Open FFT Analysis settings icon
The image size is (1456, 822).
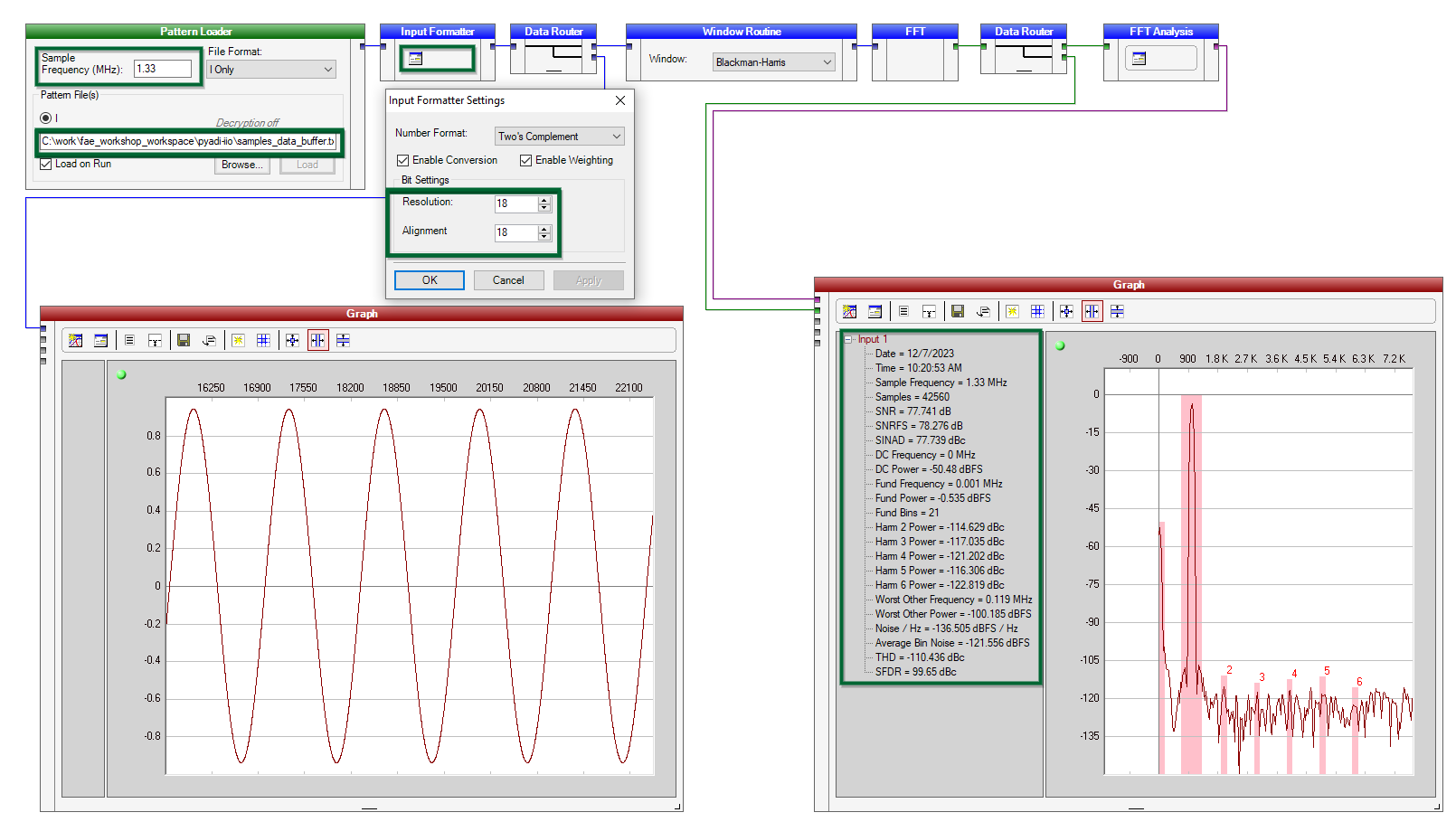1139,59
